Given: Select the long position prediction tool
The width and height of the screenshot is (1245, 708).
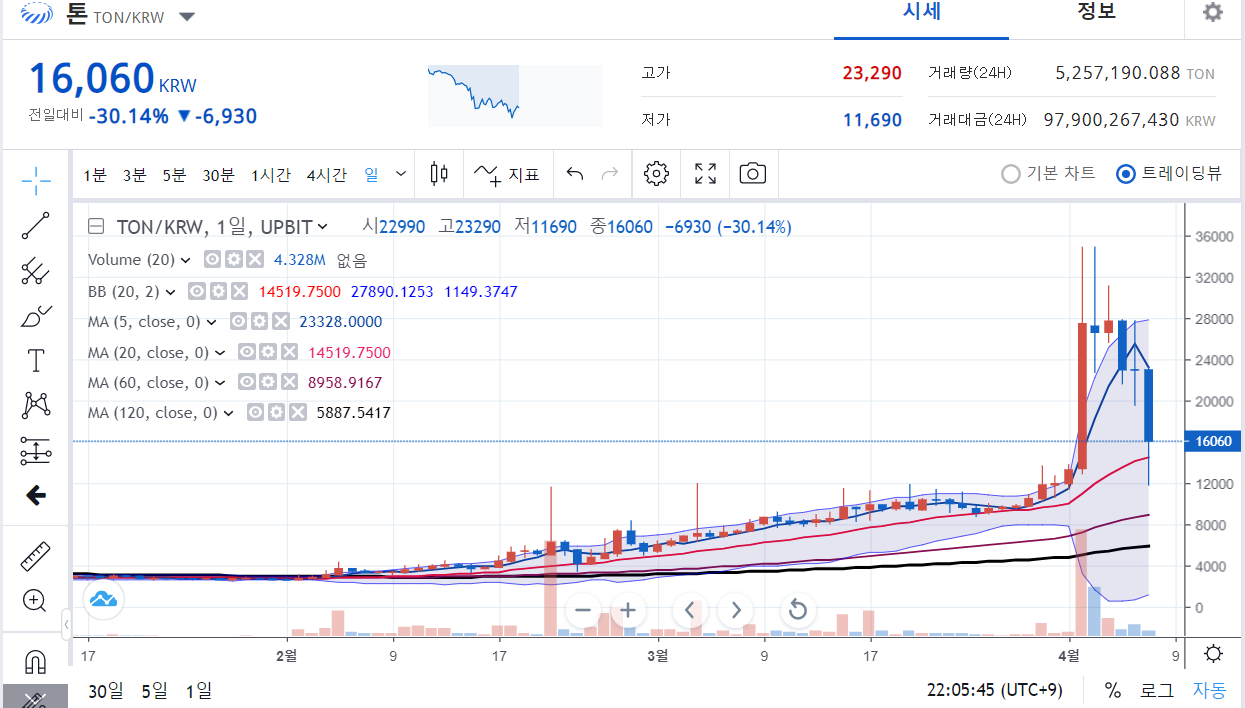Looking at the screenshot, I should pyautogui.click(x=36, y=451).
